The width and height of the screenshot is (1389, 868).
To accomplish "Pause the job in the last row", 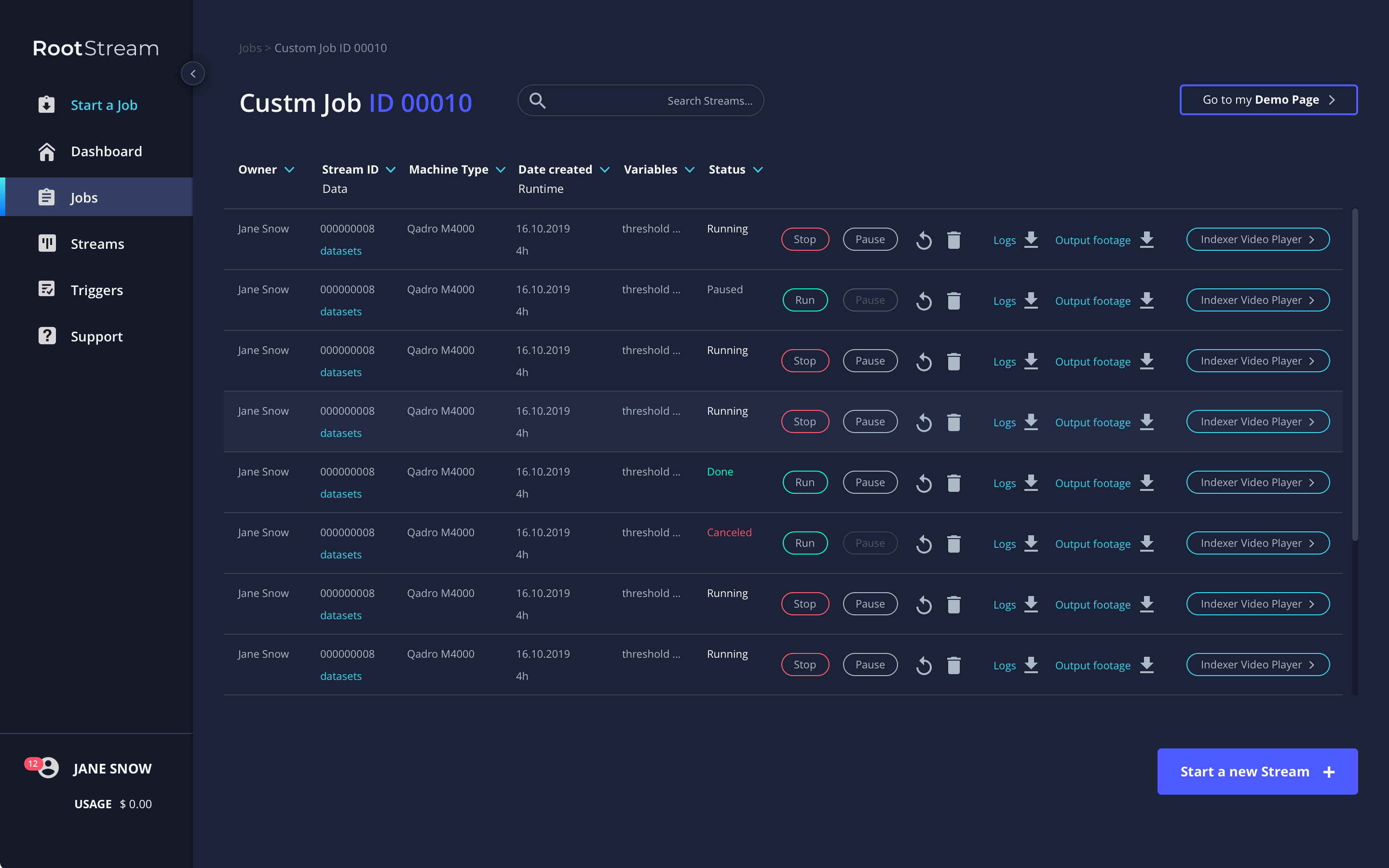I will coord(870,665).
